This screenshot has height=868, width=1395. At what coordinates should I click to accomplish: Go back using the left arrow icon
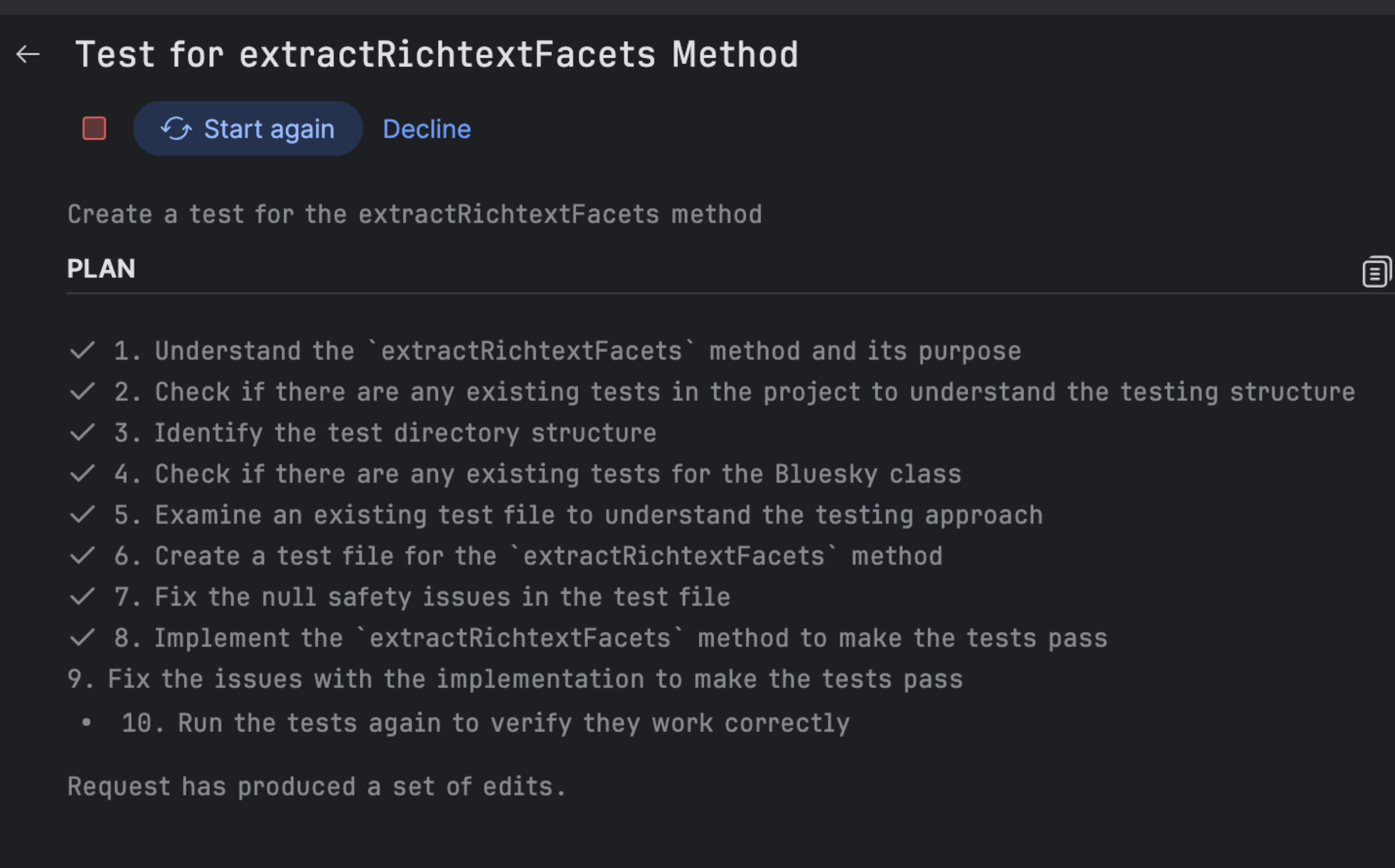(x=28, y=54)
